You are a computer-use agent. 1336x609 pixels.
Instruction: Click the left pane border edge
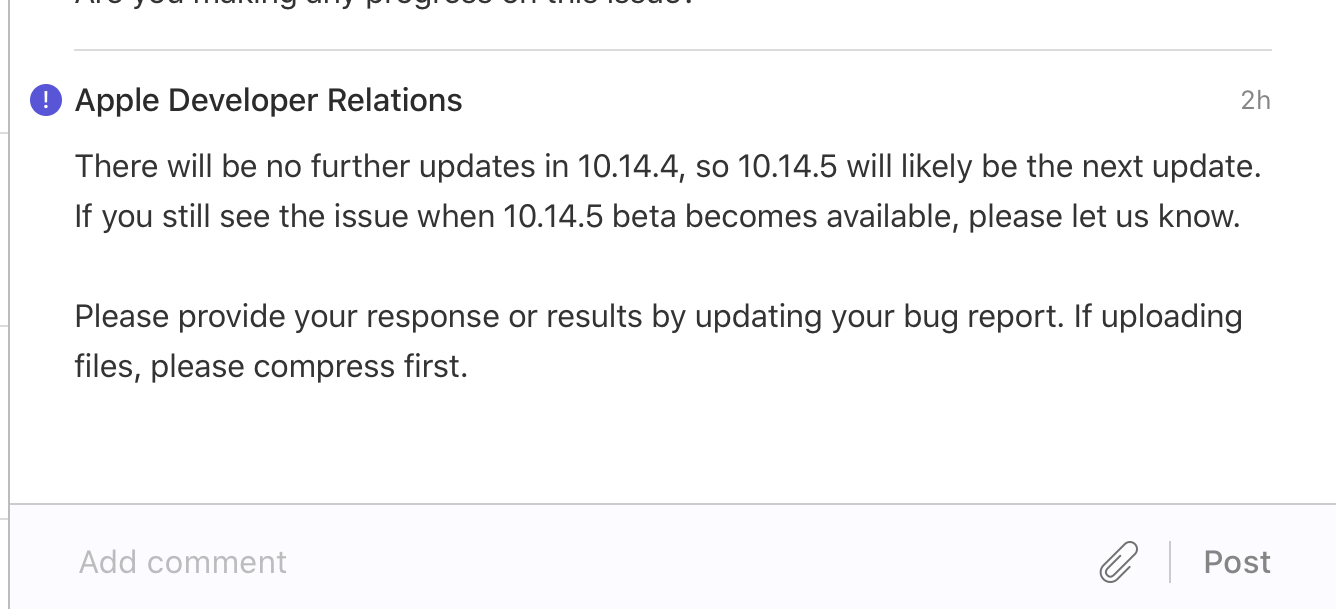coord(10,300)
